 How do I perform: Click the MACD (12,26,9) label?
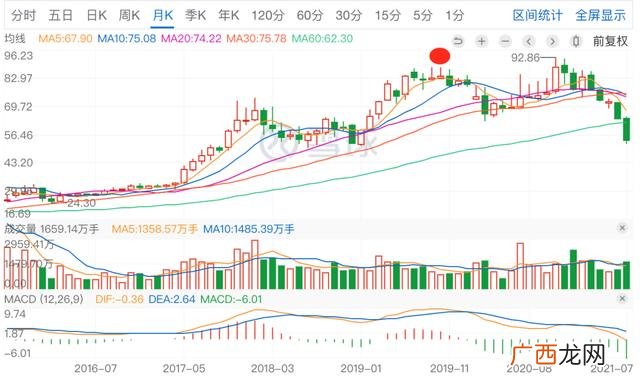44,299
